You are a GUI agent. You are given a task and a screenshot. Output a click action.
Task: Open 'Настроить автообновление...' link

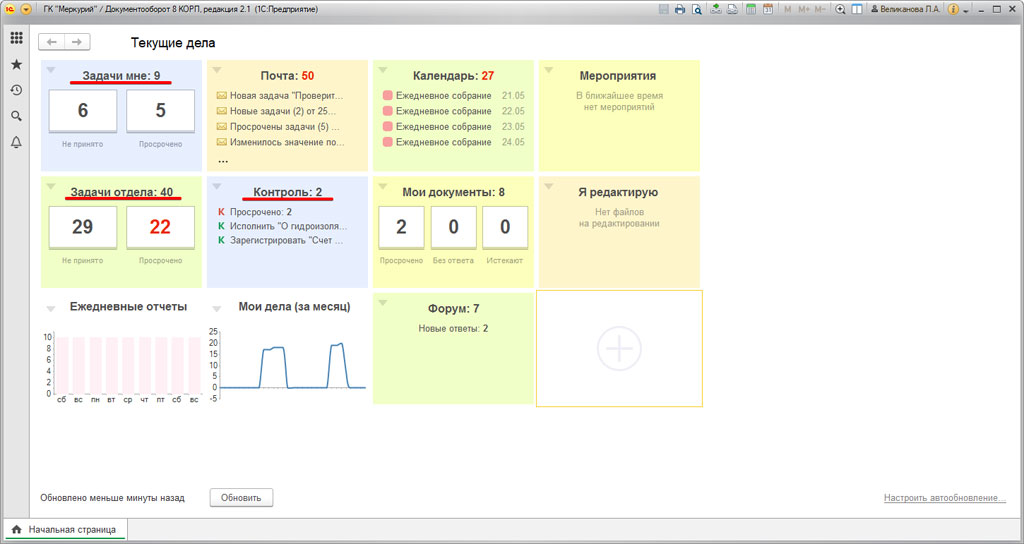pos(944,498)
